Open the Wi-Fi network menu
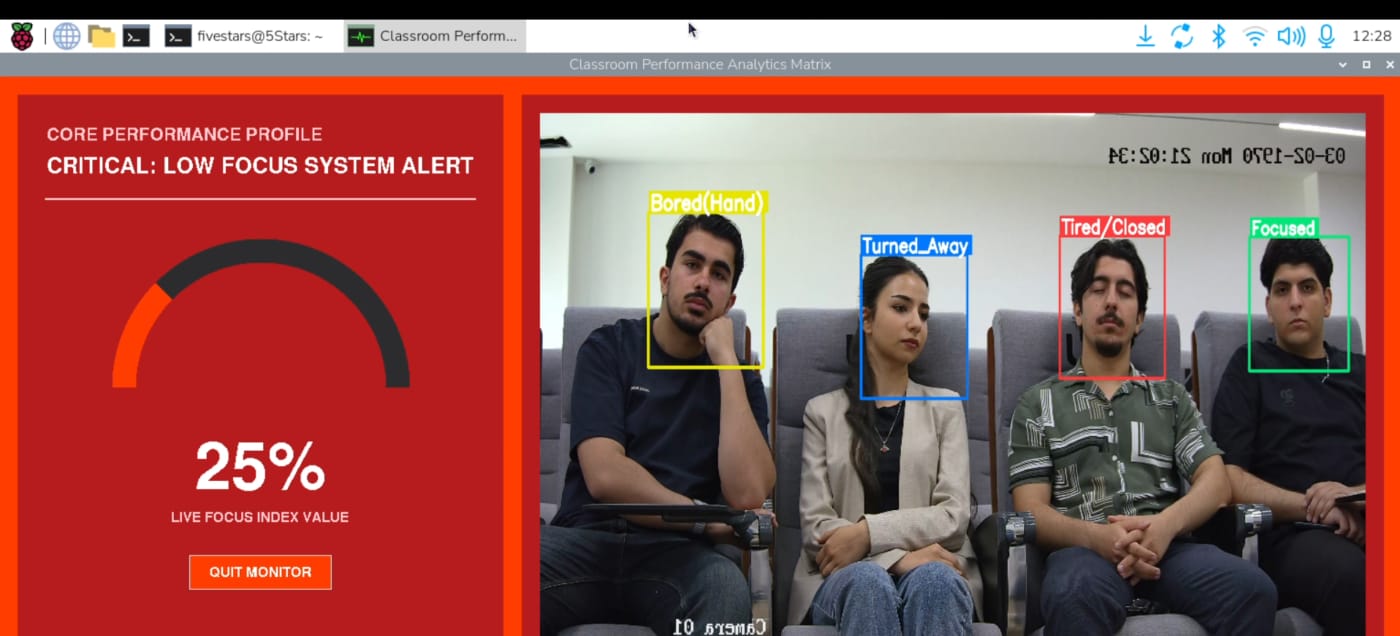 point(1254,37)
